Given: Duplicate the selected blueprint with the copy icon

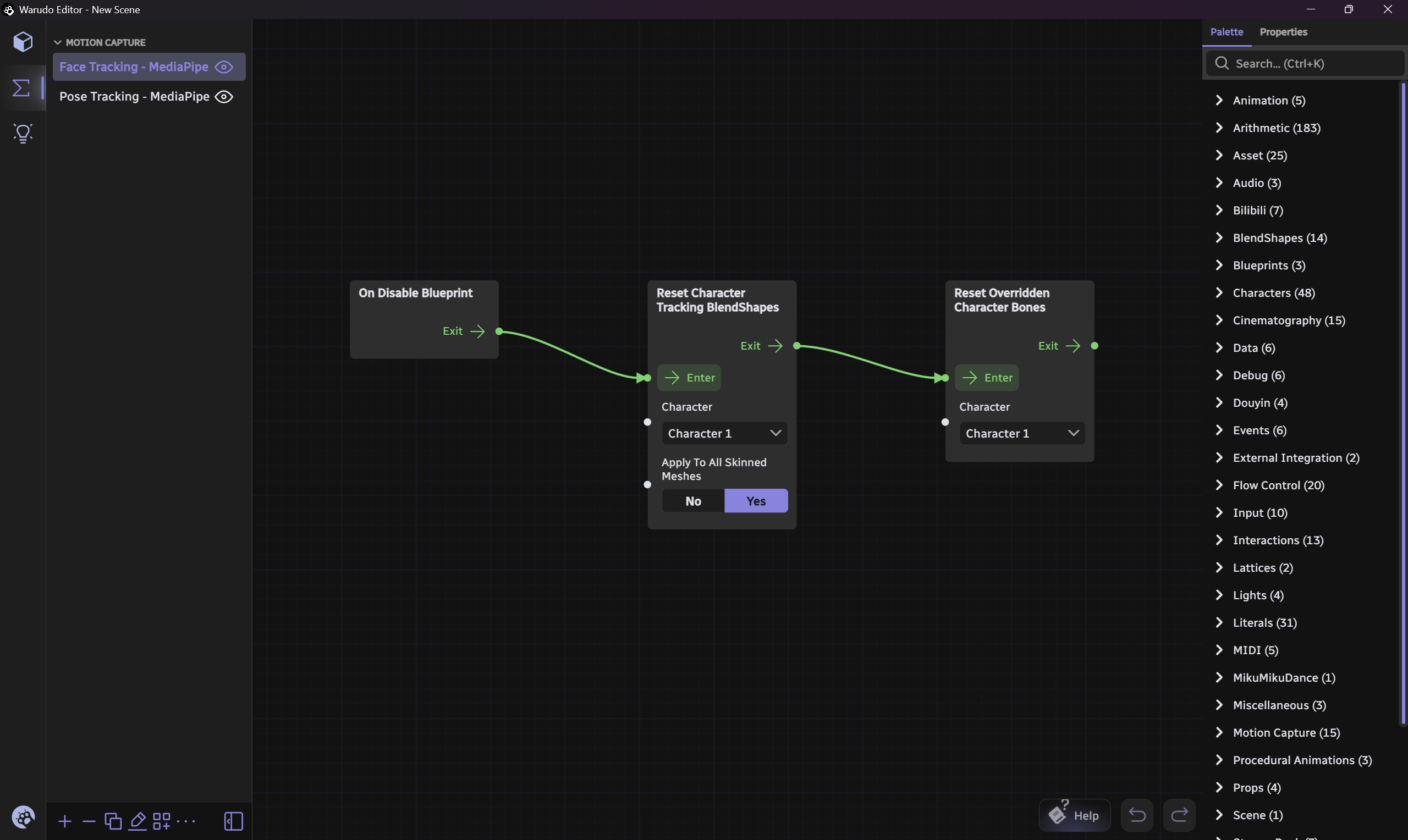Looking at the screenshot, I should coord(113,821).
